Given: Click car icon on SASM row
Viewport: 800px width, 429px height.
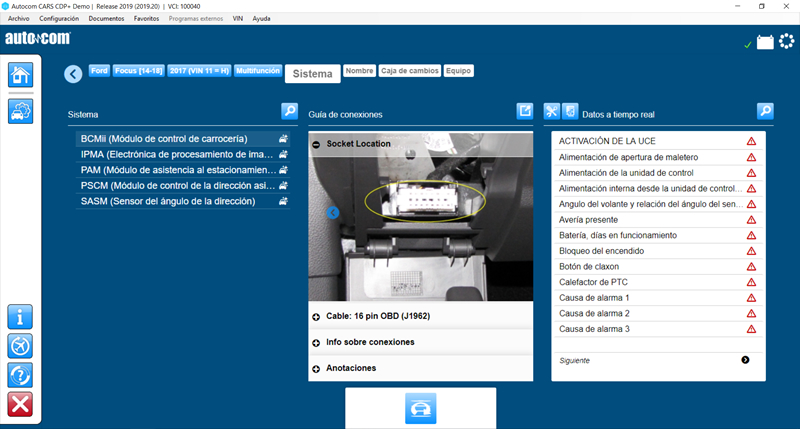Looking at the screenshot, I should pyautogui.click(x=283, y=201).
